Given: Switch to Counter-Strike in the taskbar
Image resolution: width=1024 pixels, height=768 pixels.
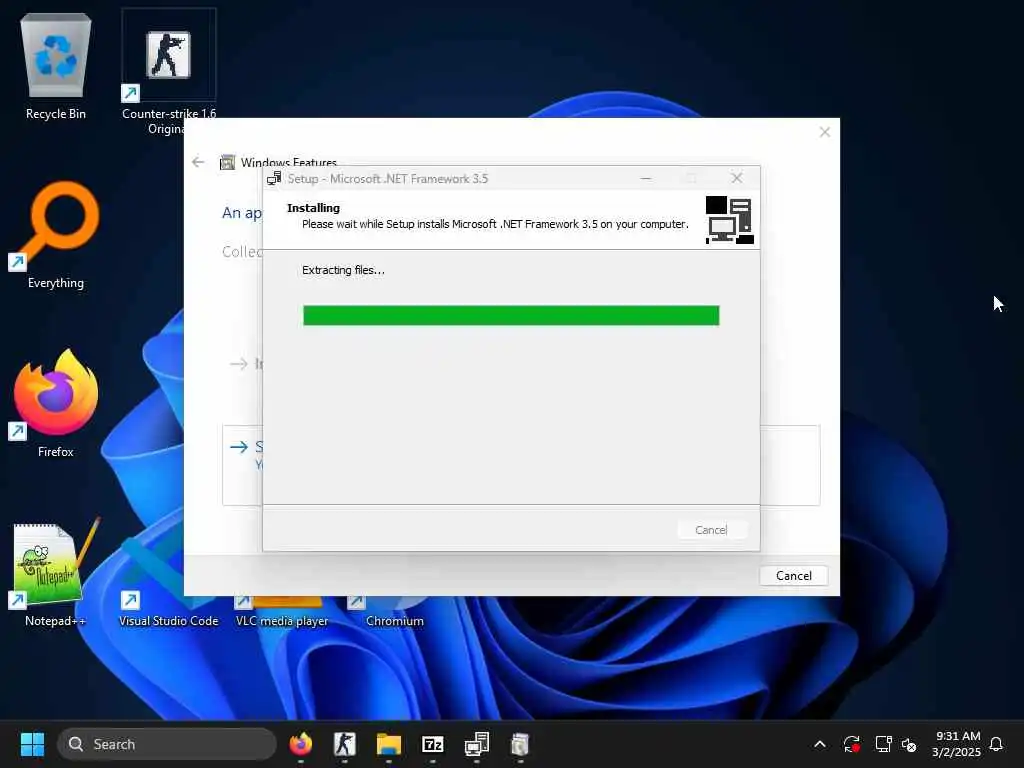Looking at the screenshot, I should [x=344, y=744].
